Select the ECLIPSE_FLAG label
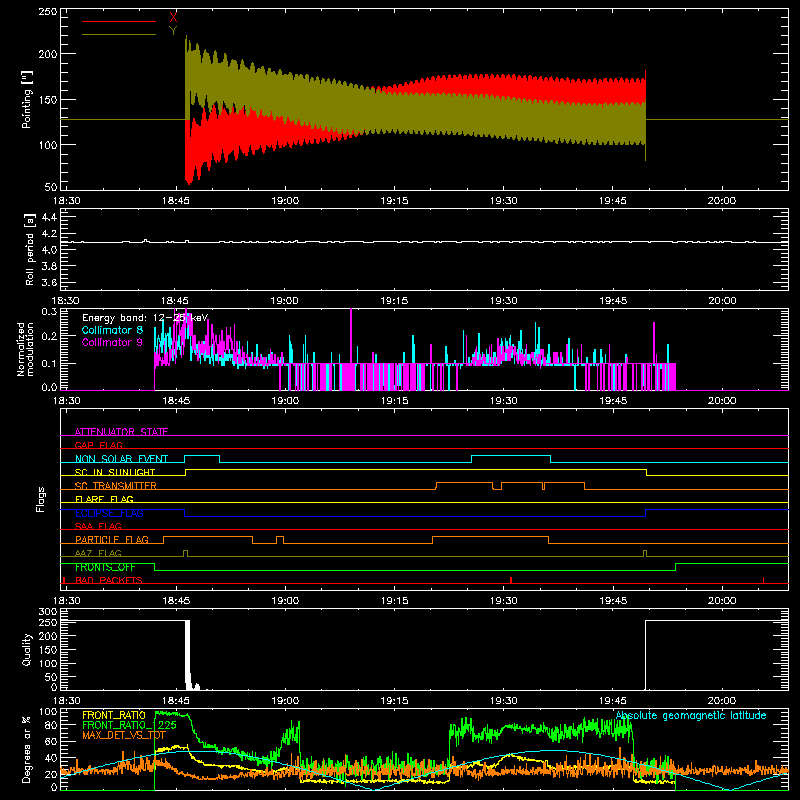Image resolution: width=800 pixels, height=800 pixels. coord(109,513)
